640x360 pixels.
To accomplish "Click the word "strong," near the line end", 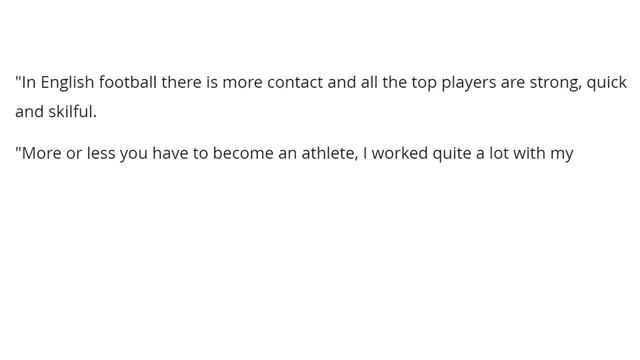I will (x=556, y=83).
